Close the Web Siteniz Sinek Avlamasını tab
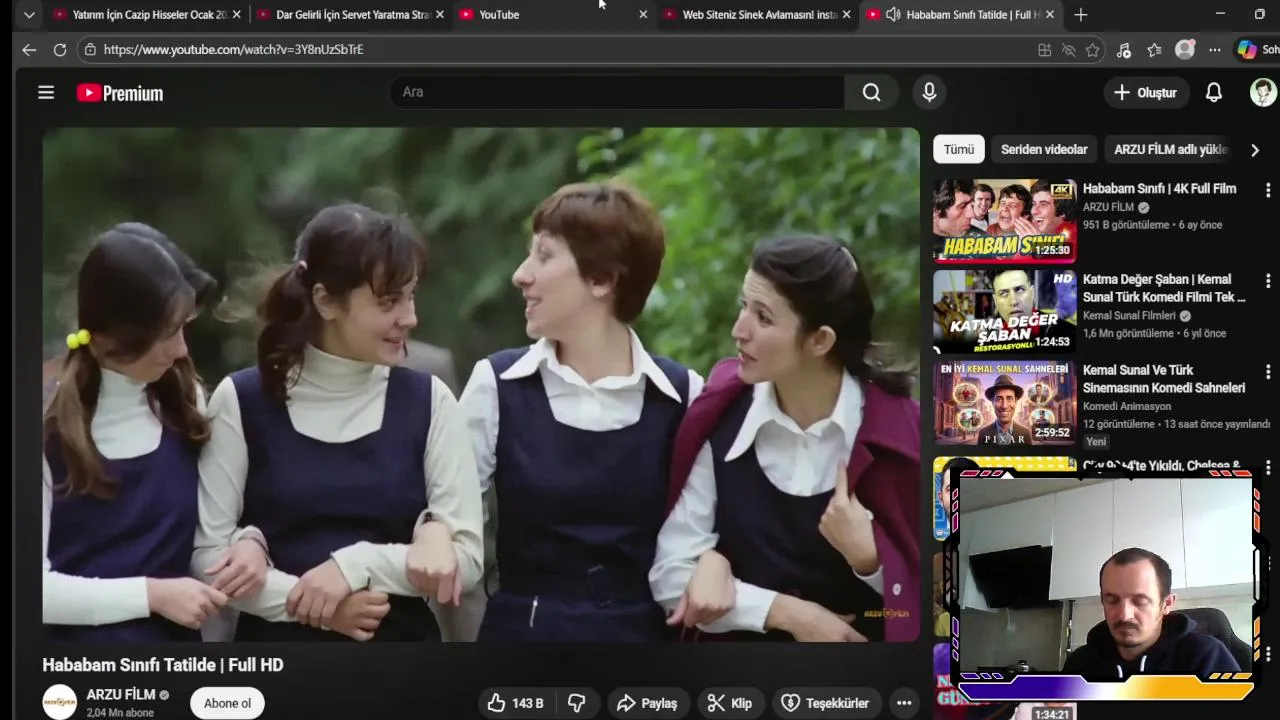This screenshot has height=720, width=1280. coord(847,15)
